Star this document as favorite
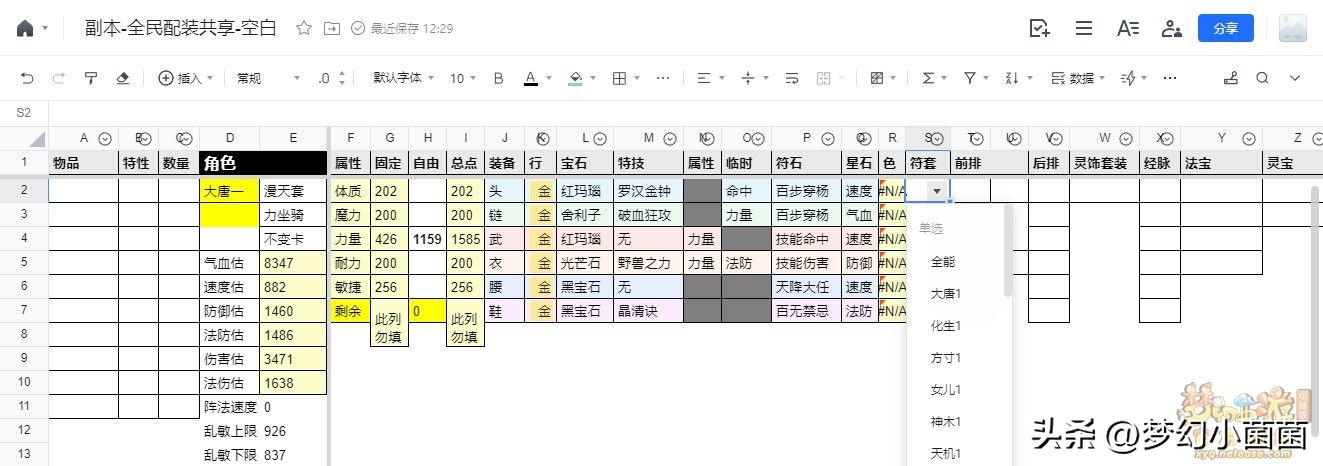 [x=304, y=28]
